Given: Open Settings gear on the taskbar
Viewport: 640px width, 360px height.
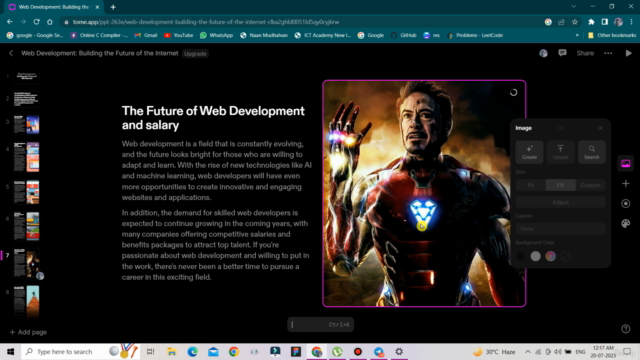Looking at the screenshot, I should [399, 351].
